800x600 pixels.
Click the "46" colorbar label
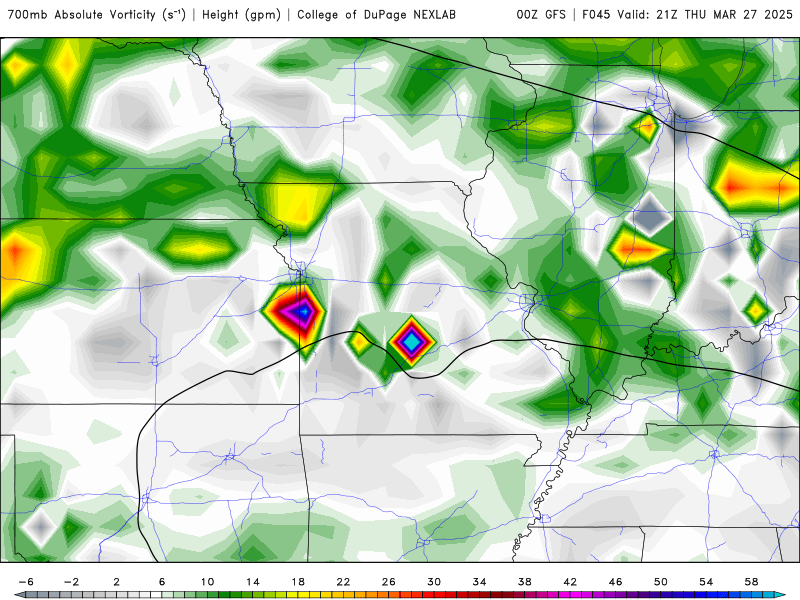[x=615, y=582]
